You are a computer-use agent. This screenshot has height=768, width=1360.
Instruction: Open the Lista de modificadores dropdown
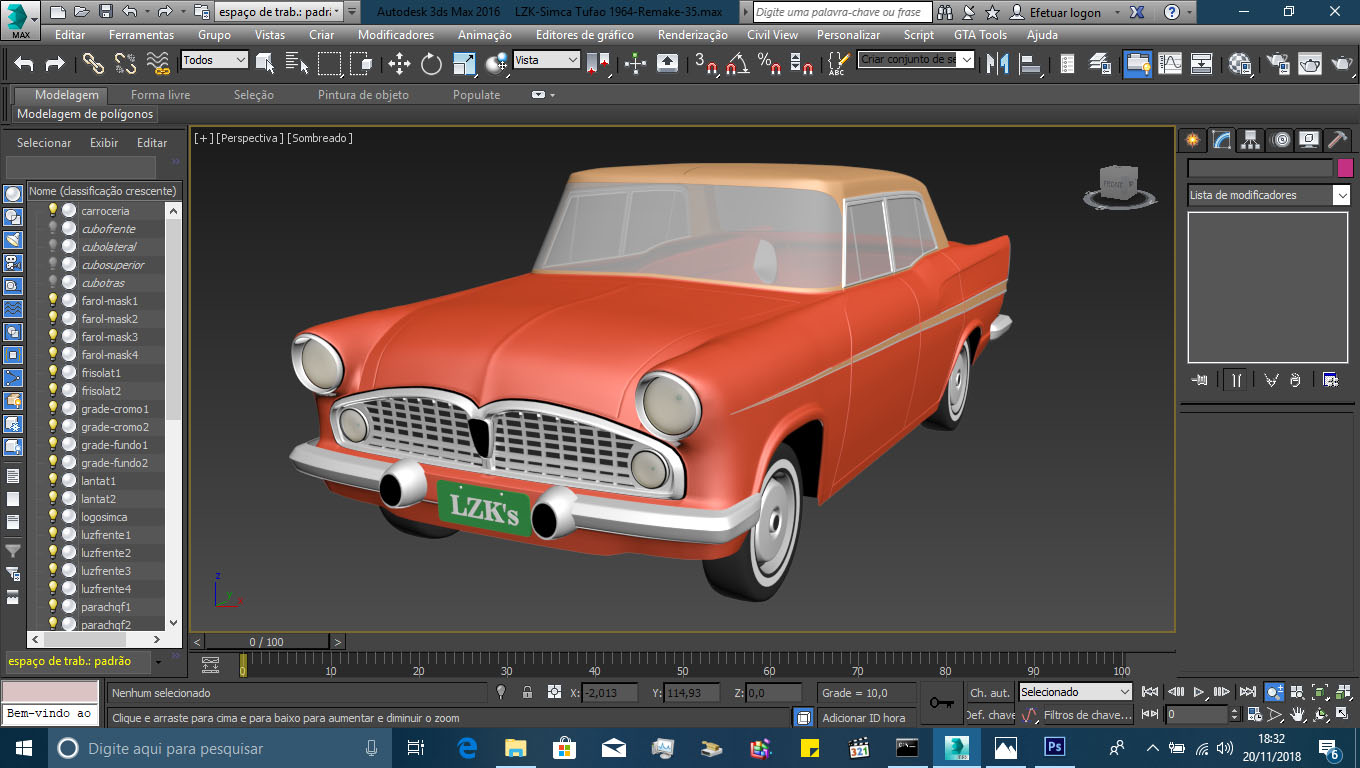(x=1341, y=195)
